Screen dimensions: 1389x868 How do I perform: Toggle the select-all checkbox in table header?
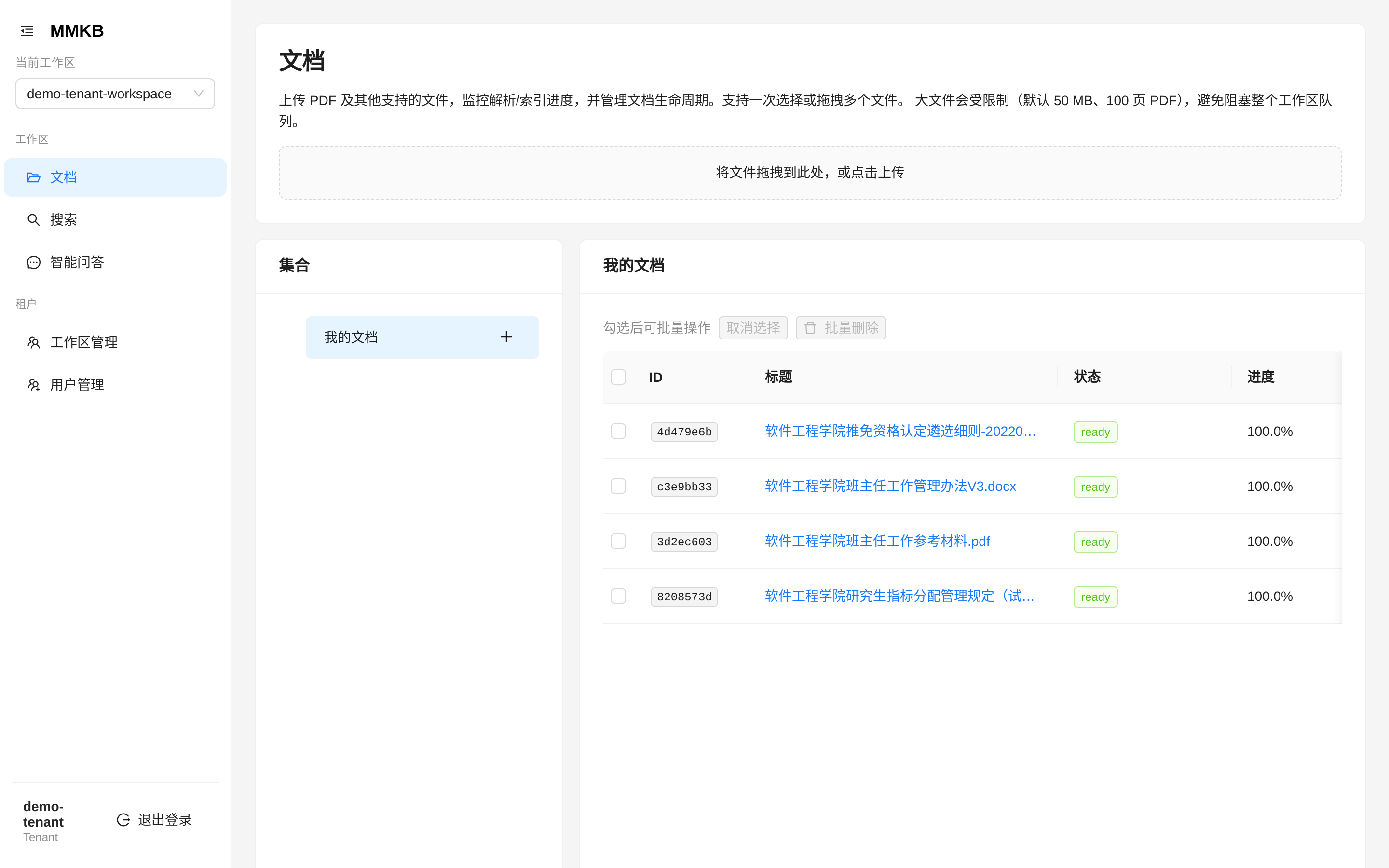coord(618,377)
